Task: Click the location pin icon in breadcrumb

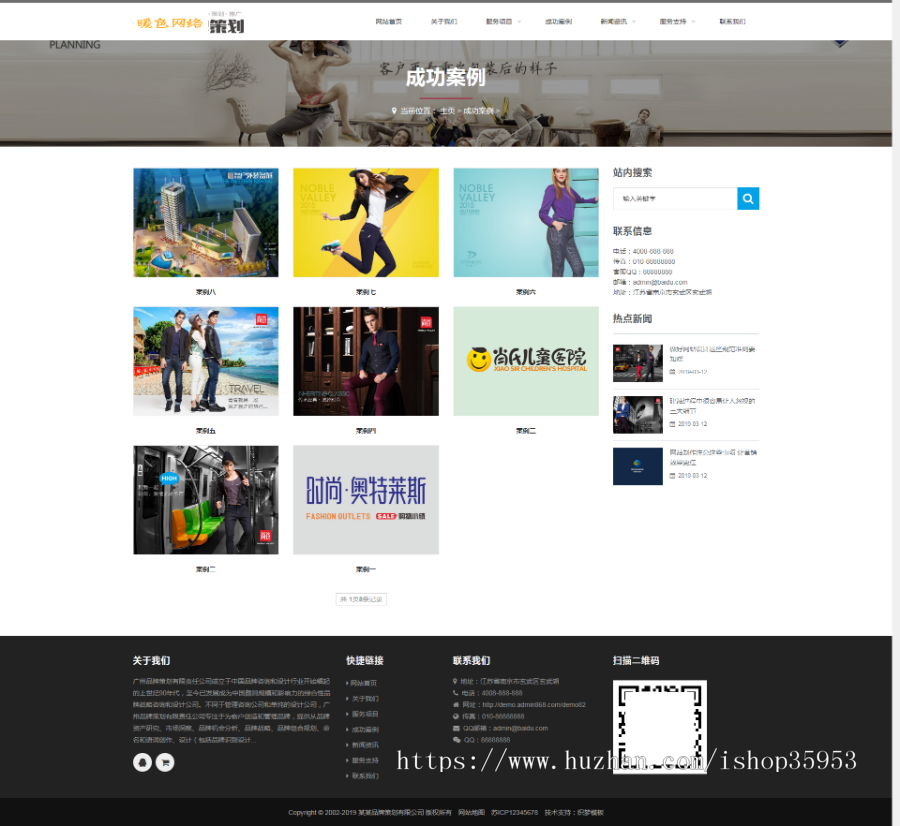Action: (394, 110)
